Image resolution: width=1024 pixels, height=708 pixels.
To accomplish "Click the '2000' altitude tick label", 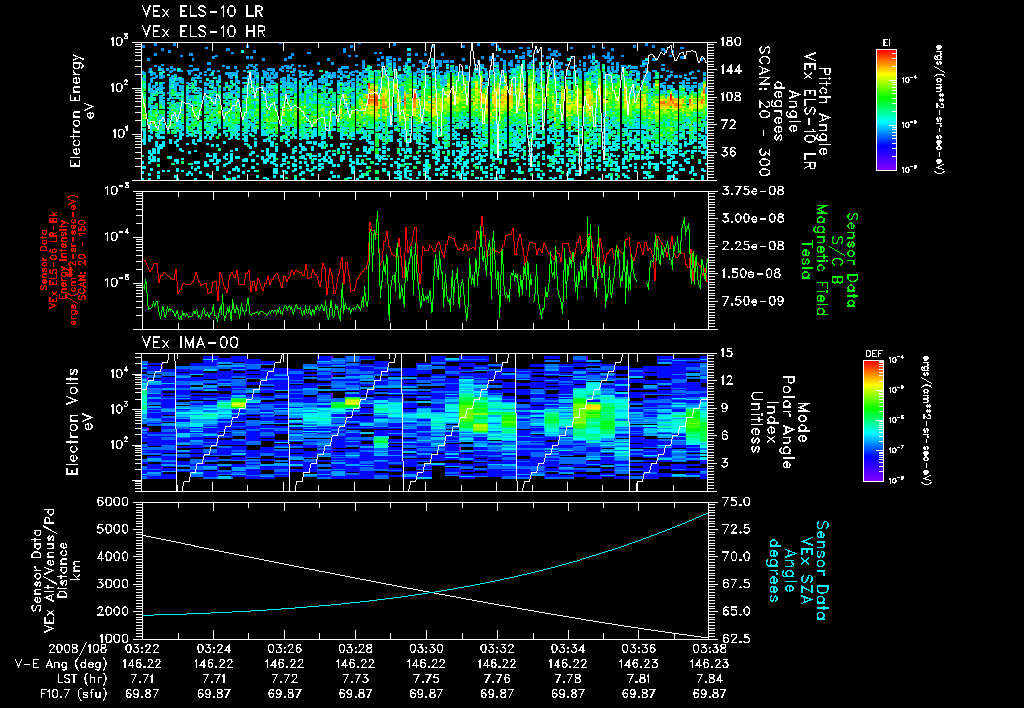I will (112, 611).
